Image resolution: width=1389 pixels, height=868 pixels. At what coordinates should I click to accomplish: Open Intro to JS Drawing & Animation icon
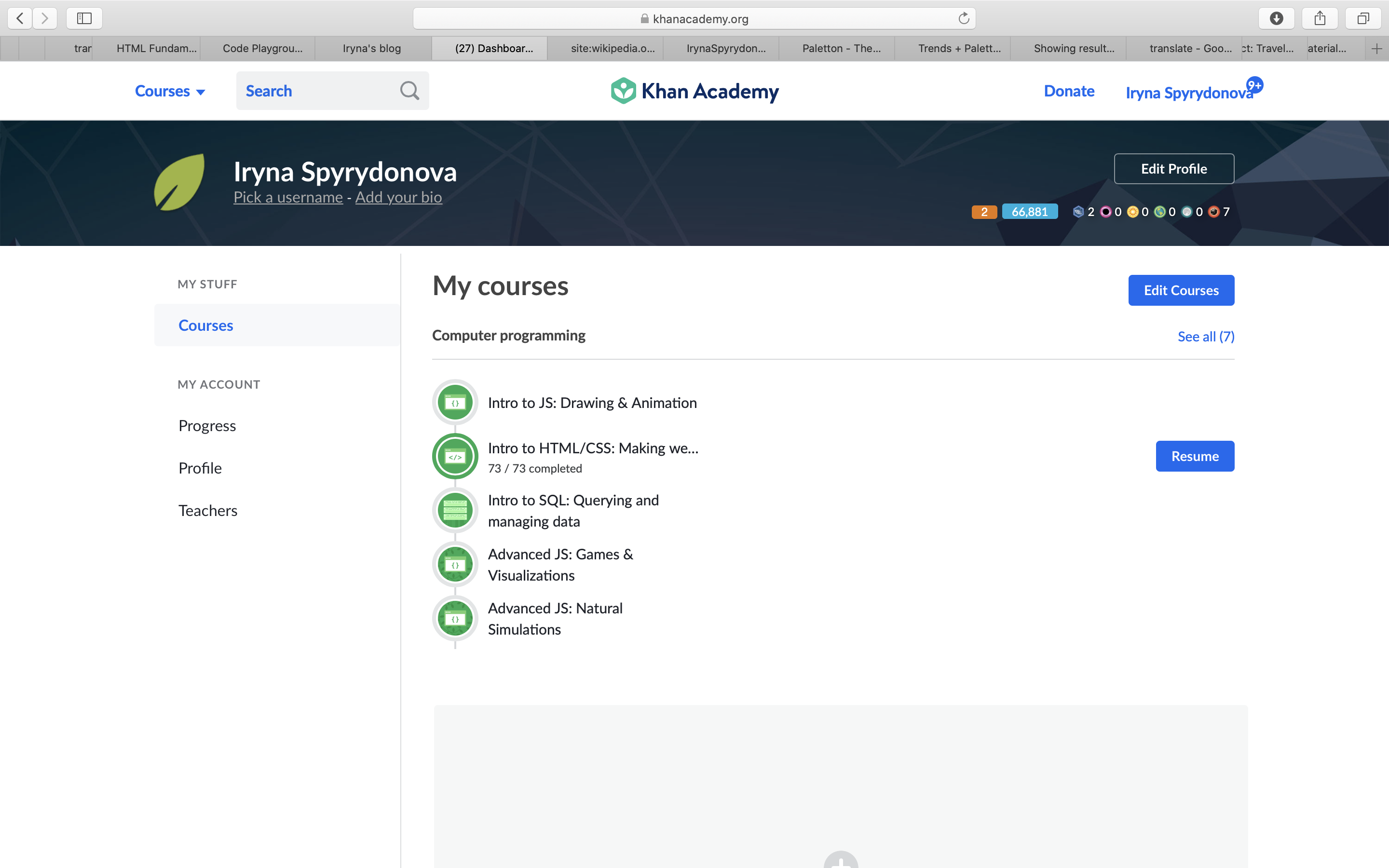click(455, 403)
